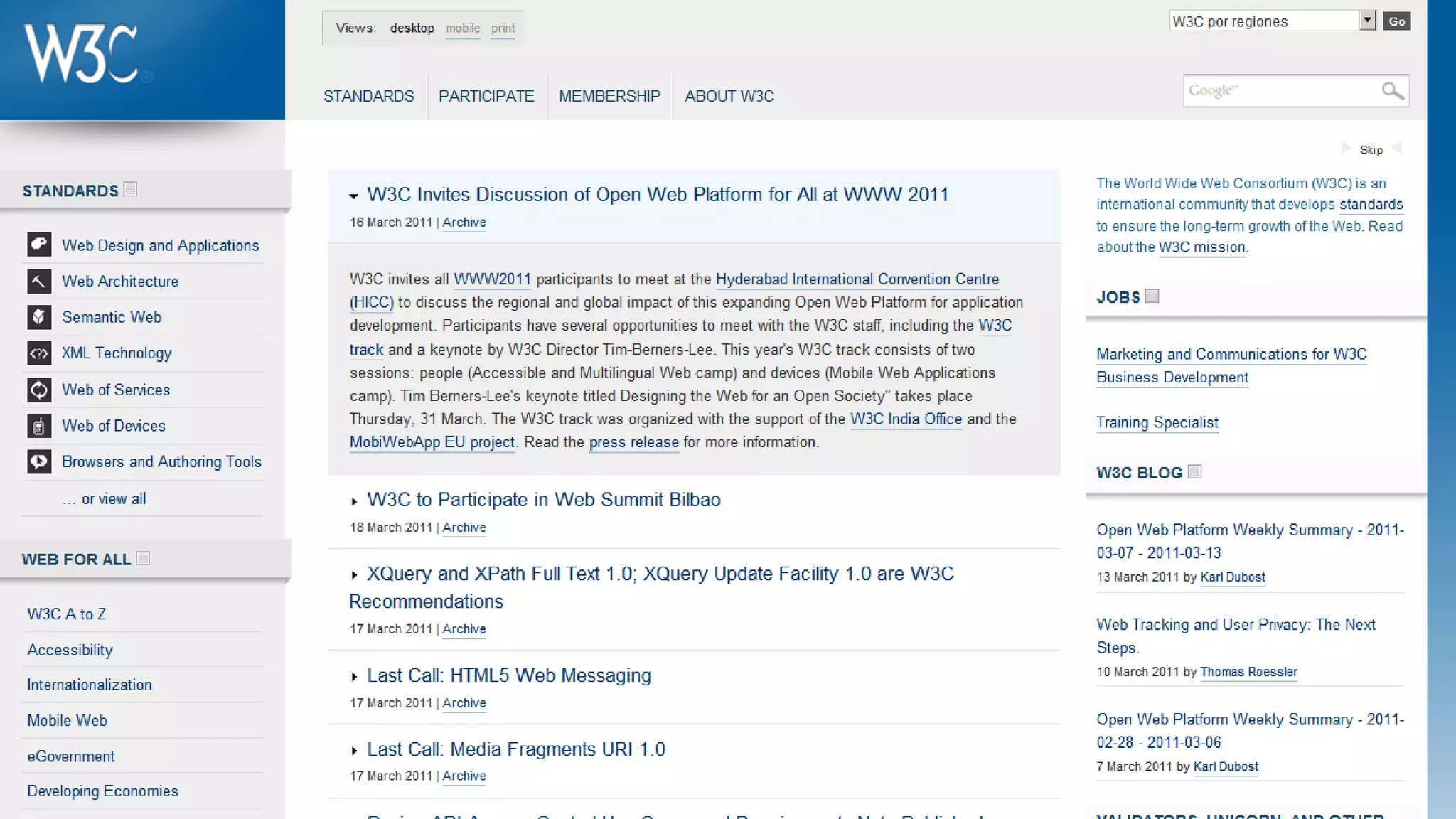Click the XML Technology icon
The height and width of the screenshot is (819, 1456).
[x=39, y=353]
